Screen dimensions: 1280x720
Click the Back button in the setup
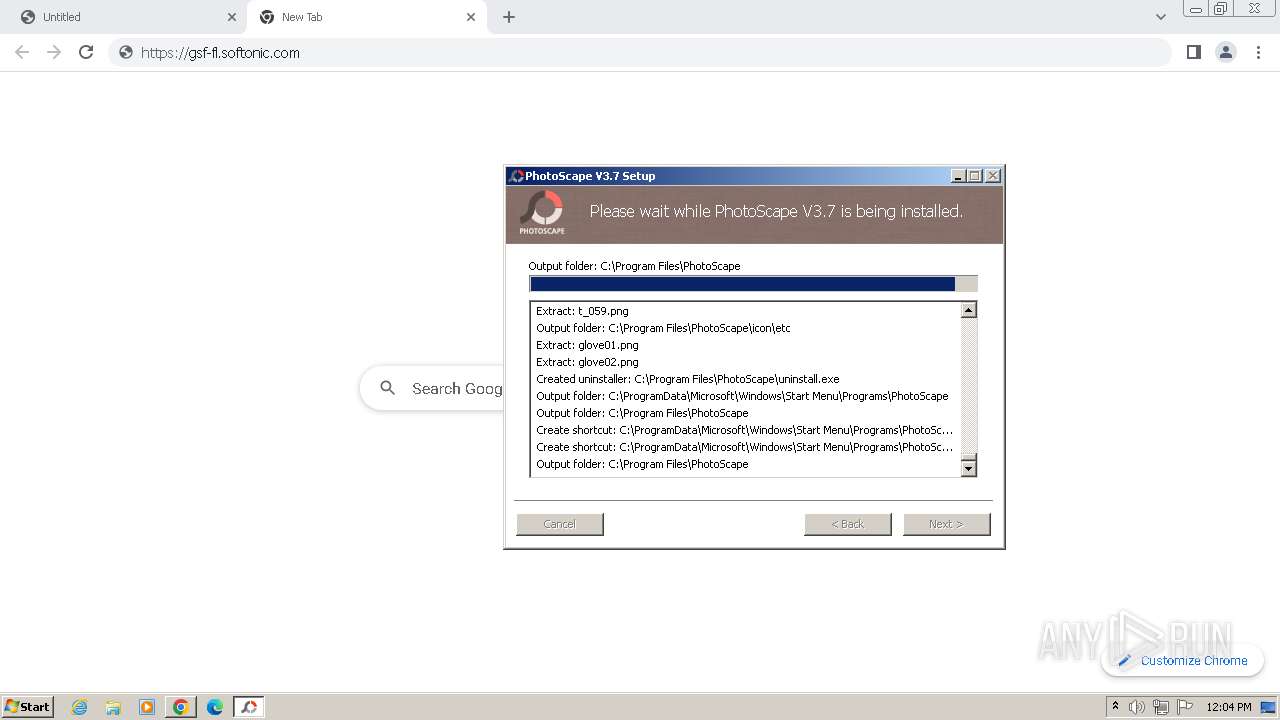[x=848, y=524]
